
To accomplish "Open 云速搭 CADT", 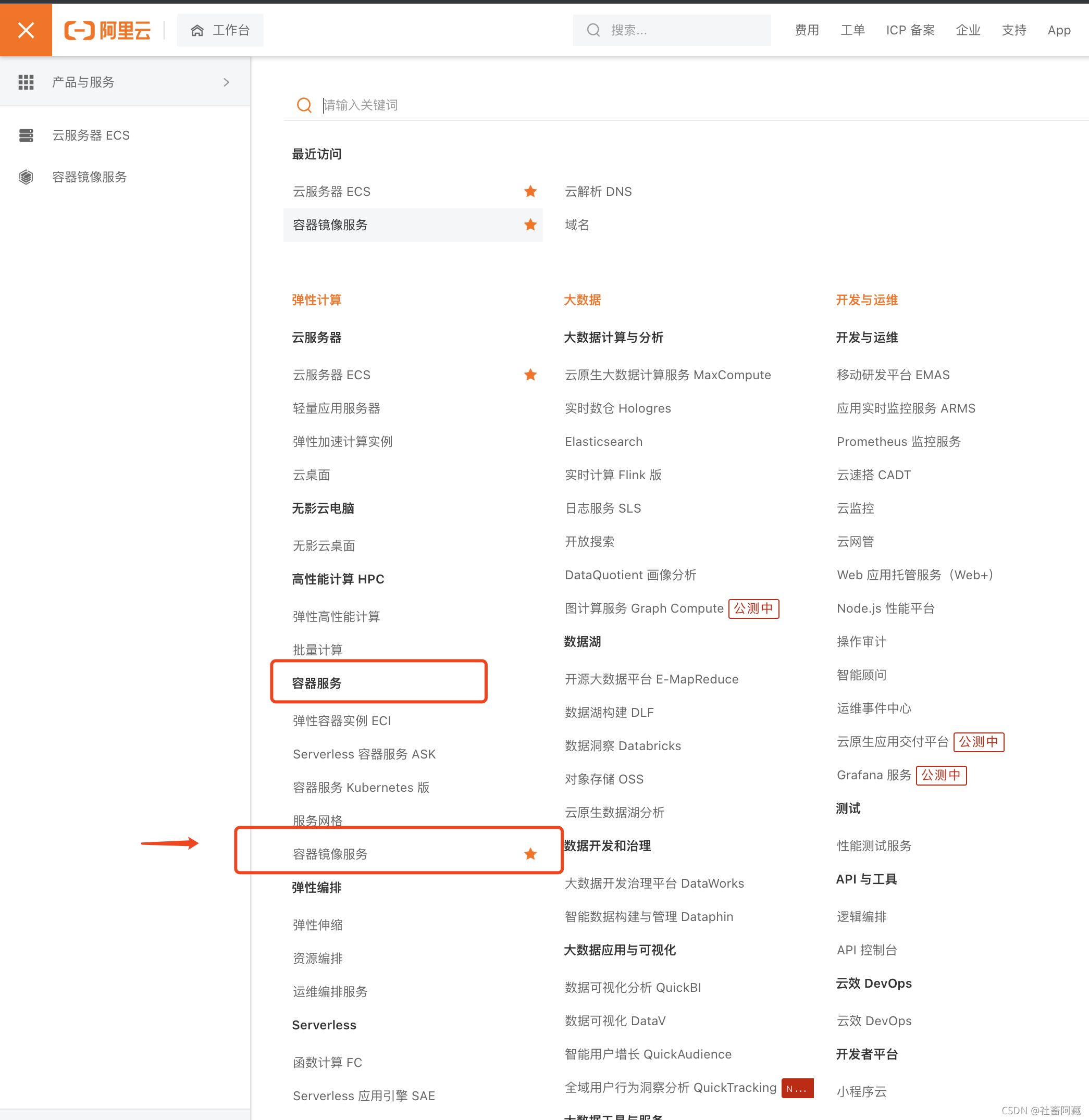I will 873,475.
